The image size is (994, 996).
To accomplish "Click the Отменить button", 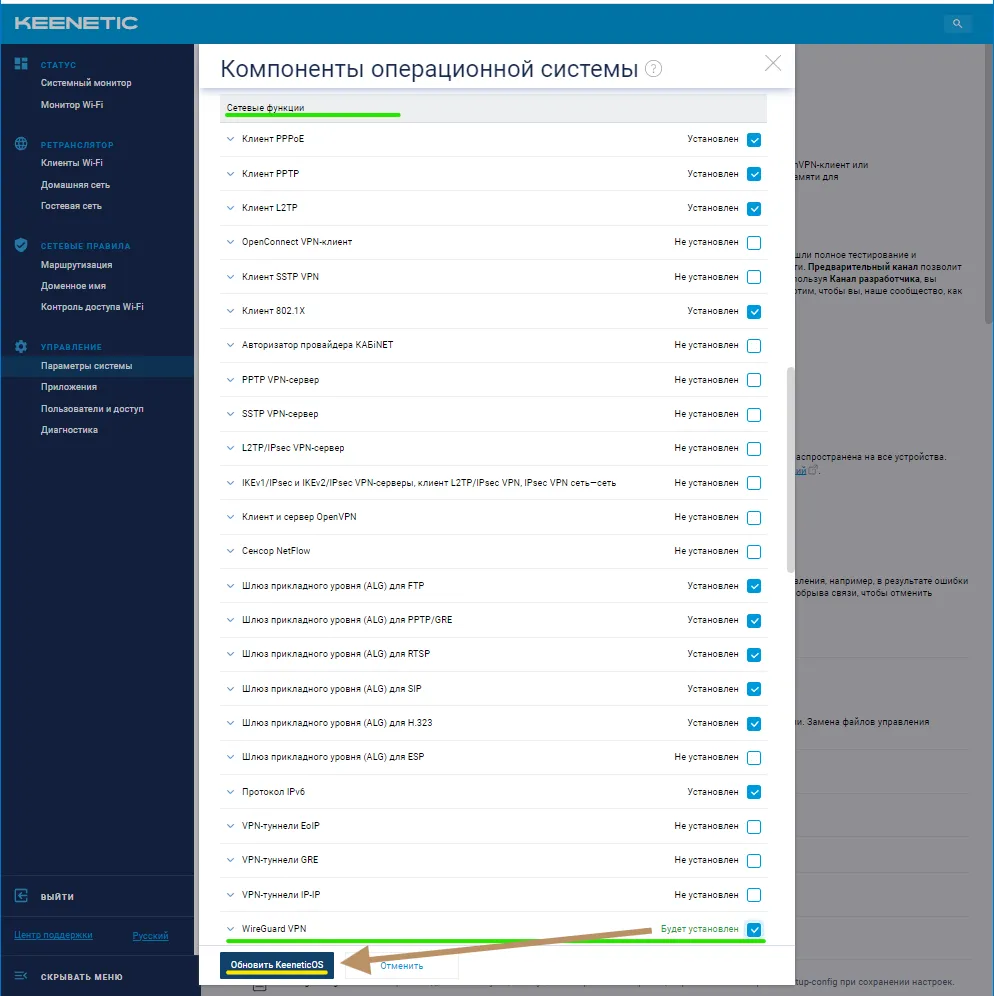I will pyautogui.click(x=401, y=966).
